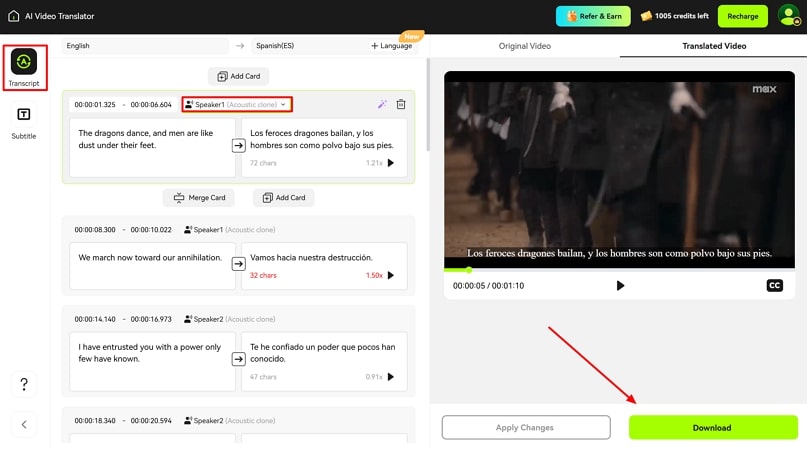Click the magic wand icon on first card
The width and height of the screenshot is (807, 450).
382,104
